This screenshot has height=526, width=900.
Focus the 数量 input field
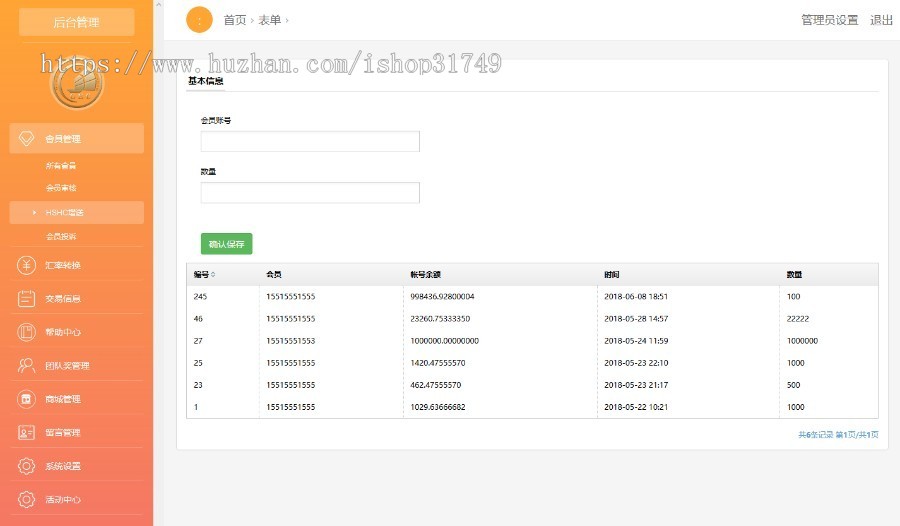[x=310, y=192]
